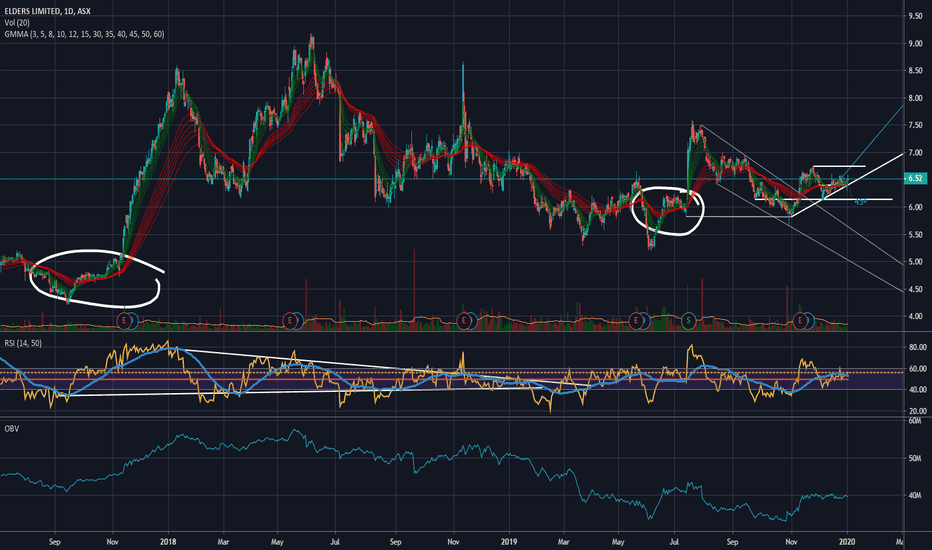
Task: Open the earnings marker E near May 2019
Action: pyautogui.click(x=636, y=321)
